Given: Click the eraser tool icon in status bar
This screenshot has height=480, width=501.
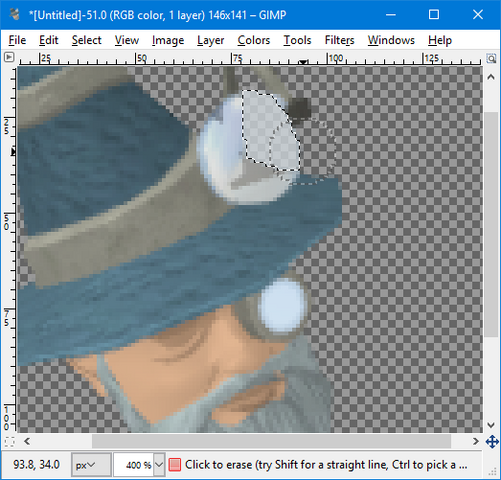Looking at the screenshot, I should 175,465.
